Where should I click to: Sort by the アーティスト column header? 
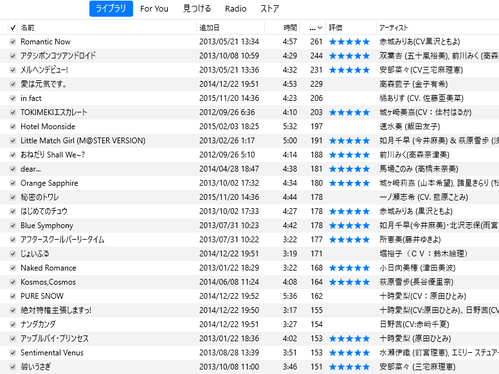pos(394,28)
